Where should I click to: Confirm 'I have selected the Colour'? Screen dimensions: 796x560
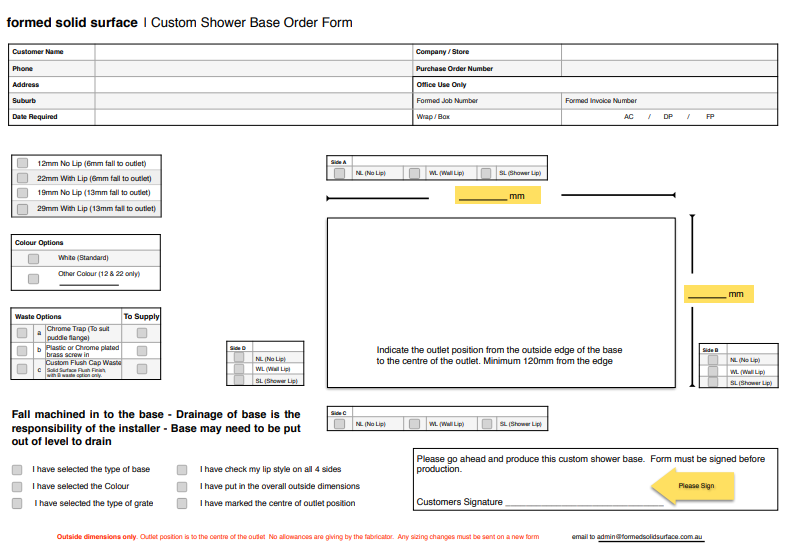[x=17, y=486]
